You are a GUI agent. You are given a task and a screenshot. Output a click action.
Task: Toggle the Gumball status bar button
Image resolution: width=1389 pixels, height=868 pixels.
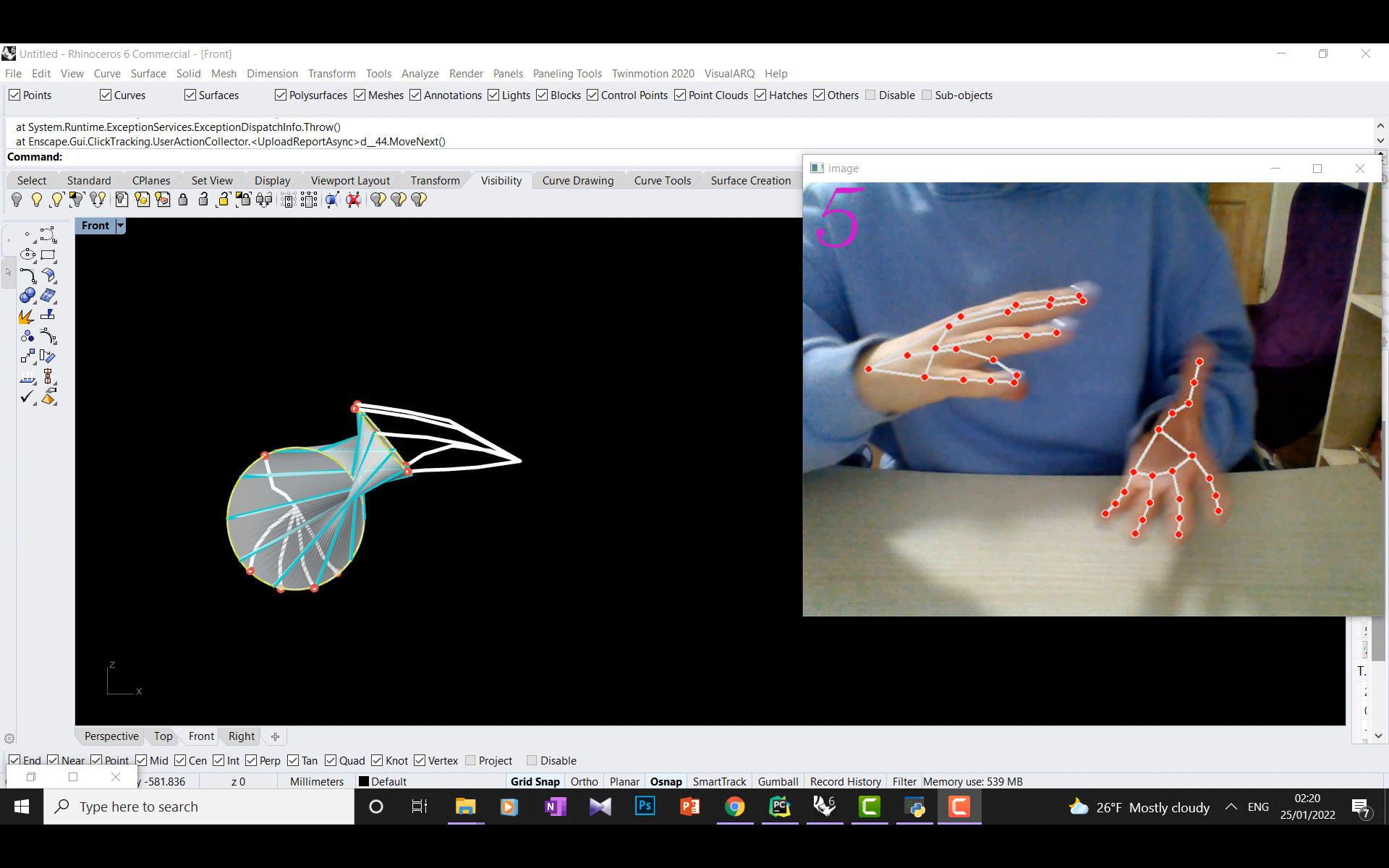778,781
